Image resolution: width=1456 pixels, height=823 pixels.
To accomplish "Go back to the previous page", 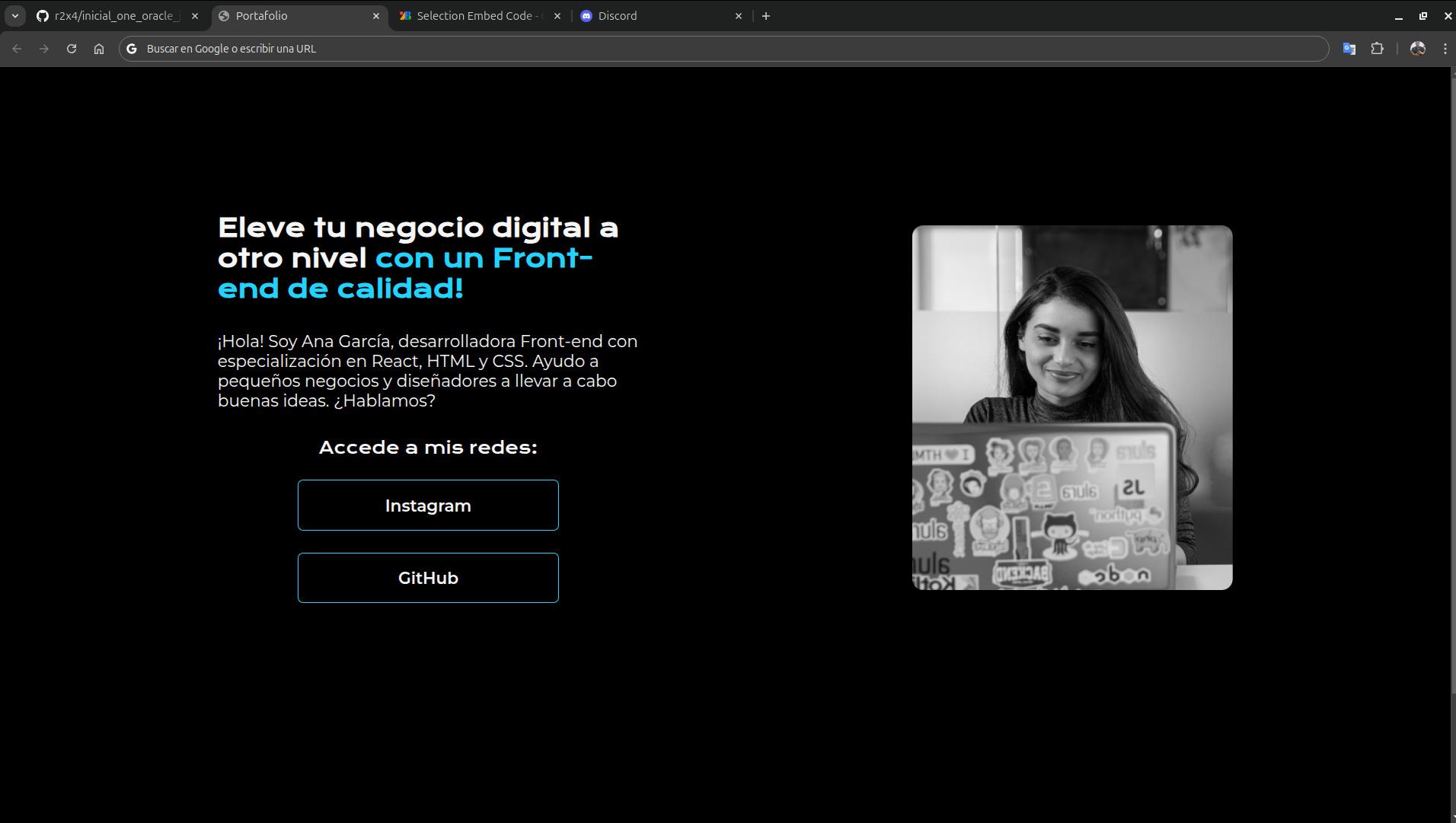I will [17, 49].
